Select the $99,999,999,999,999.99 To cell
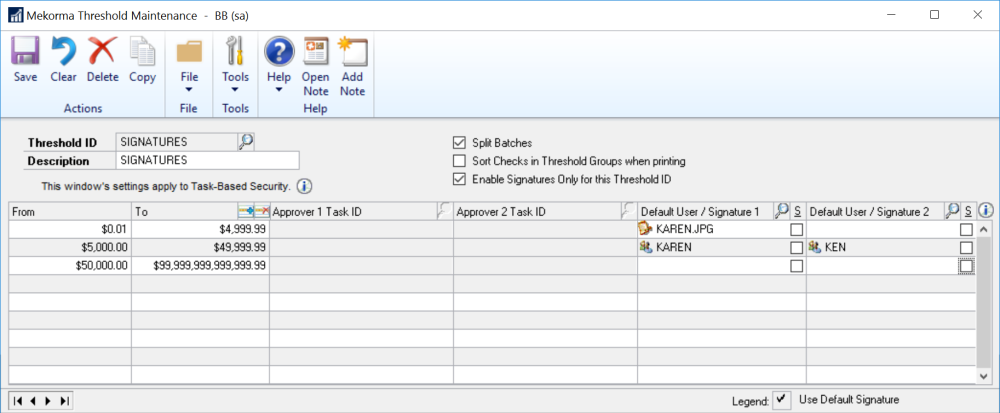The height and width of the screenshot is (413, 1000). click(200, 266)
